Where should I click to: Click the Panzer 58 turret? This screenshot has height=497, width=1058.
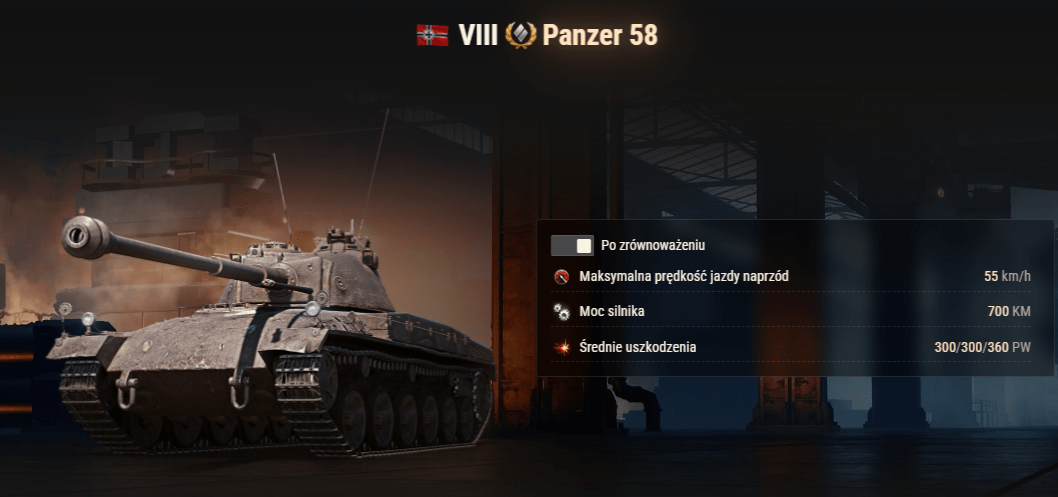(317, 274)
